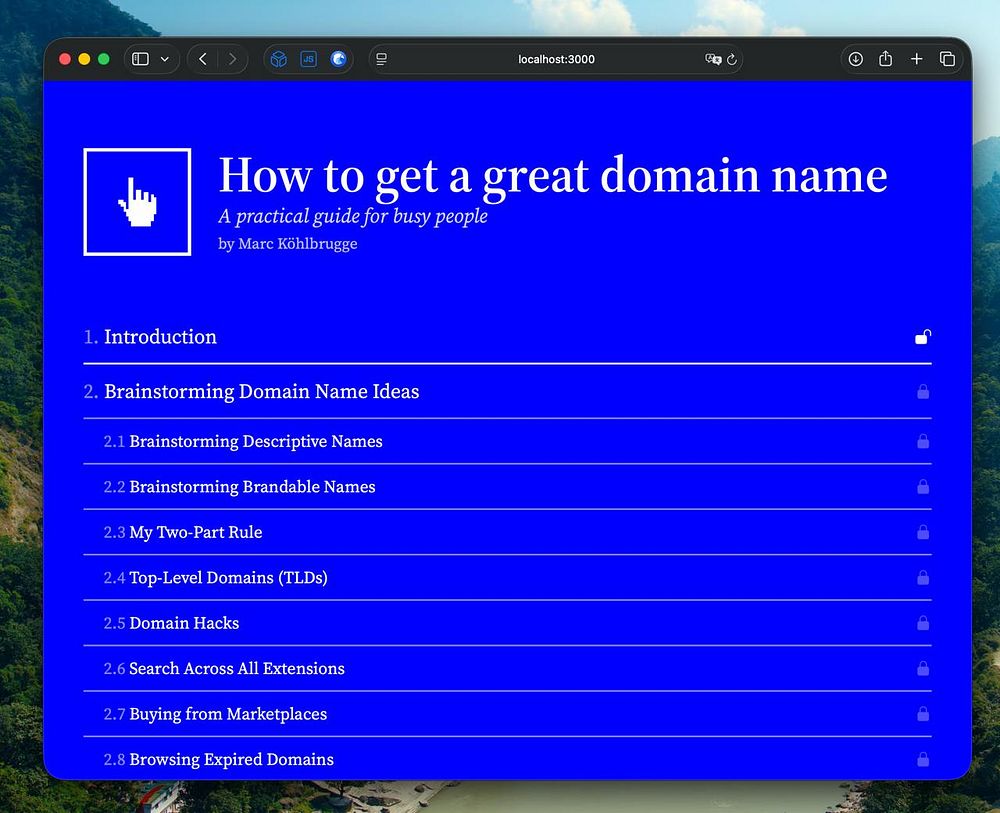This screenshot has height=813, width=1000.
Task: Enter full screen with the green button
Action: pyautogui.click(x=103, y=59)
